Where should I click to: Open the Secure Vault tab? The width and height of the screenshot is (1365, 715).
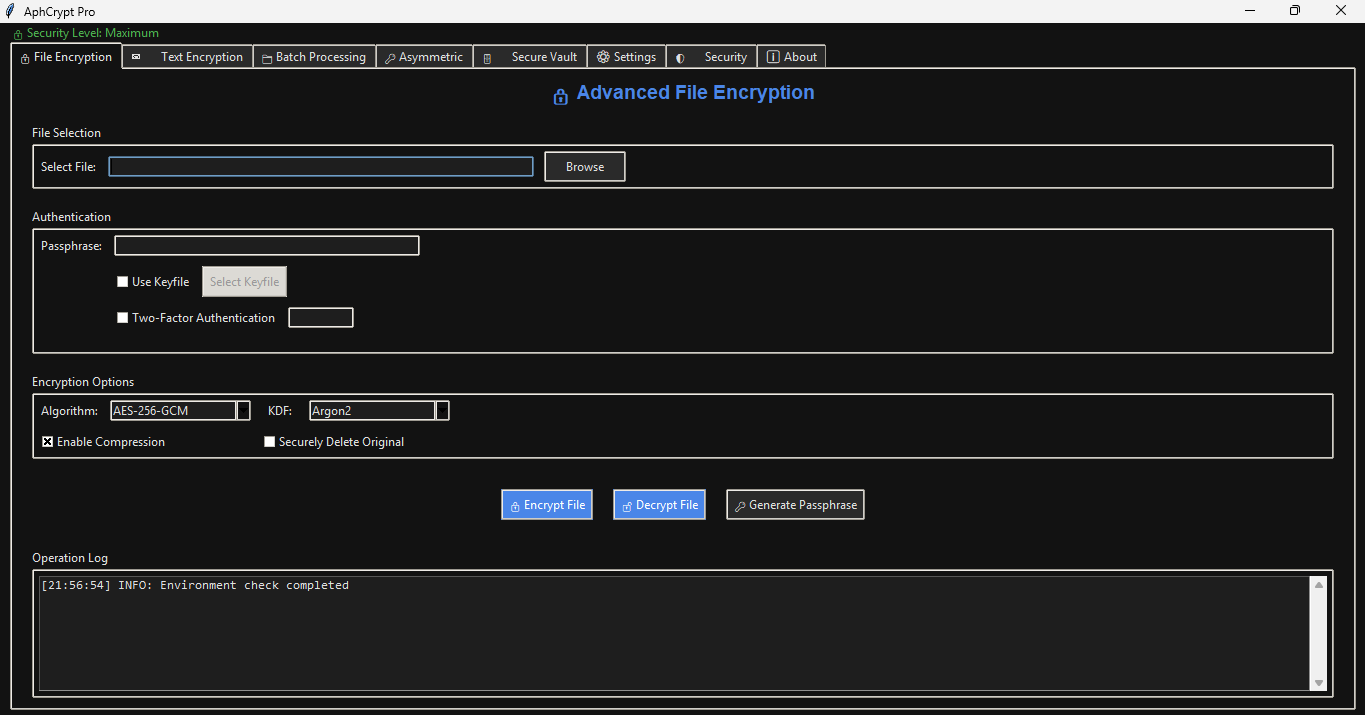[530, 57]
